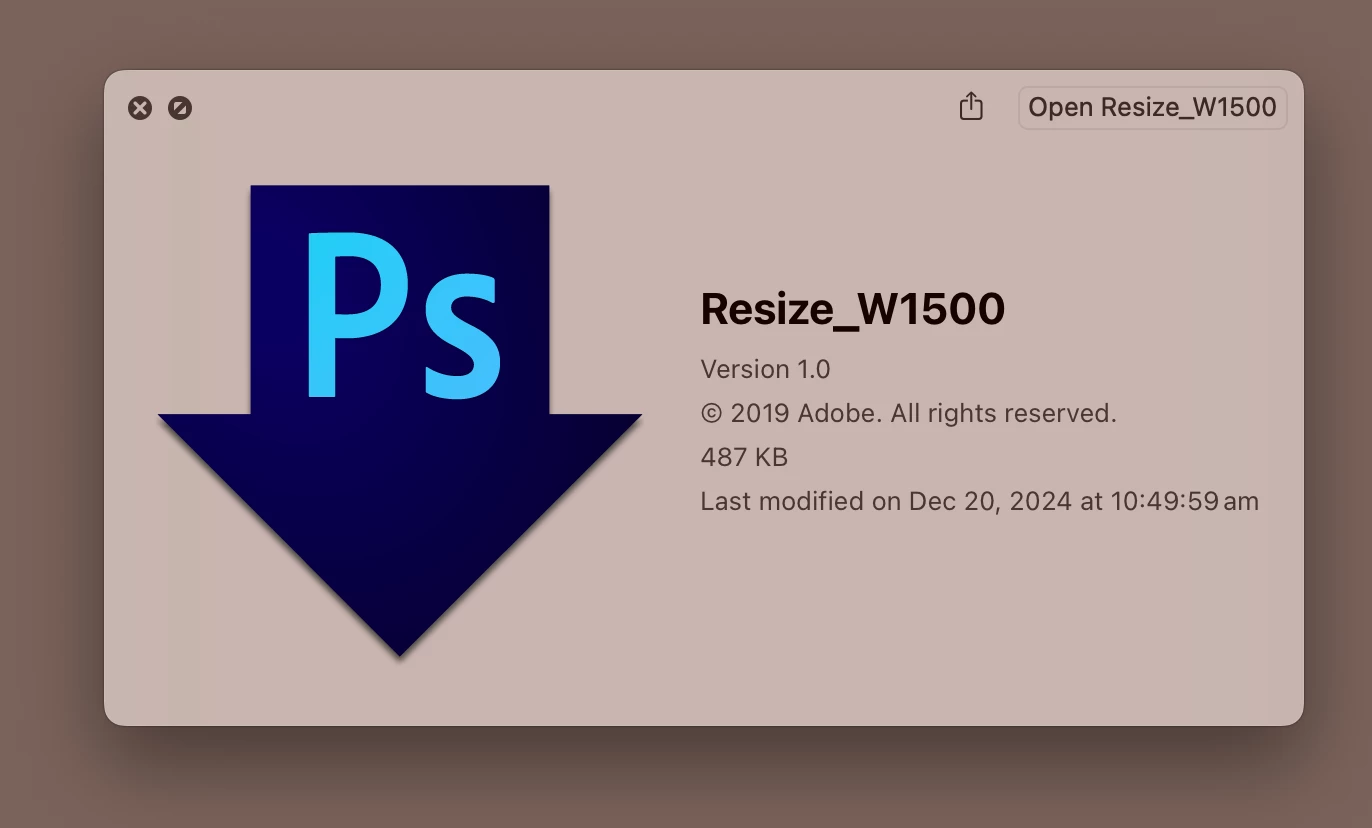Click the © 2019 Adobe copyright line
Screen dimensions: 1372x828
908,413
